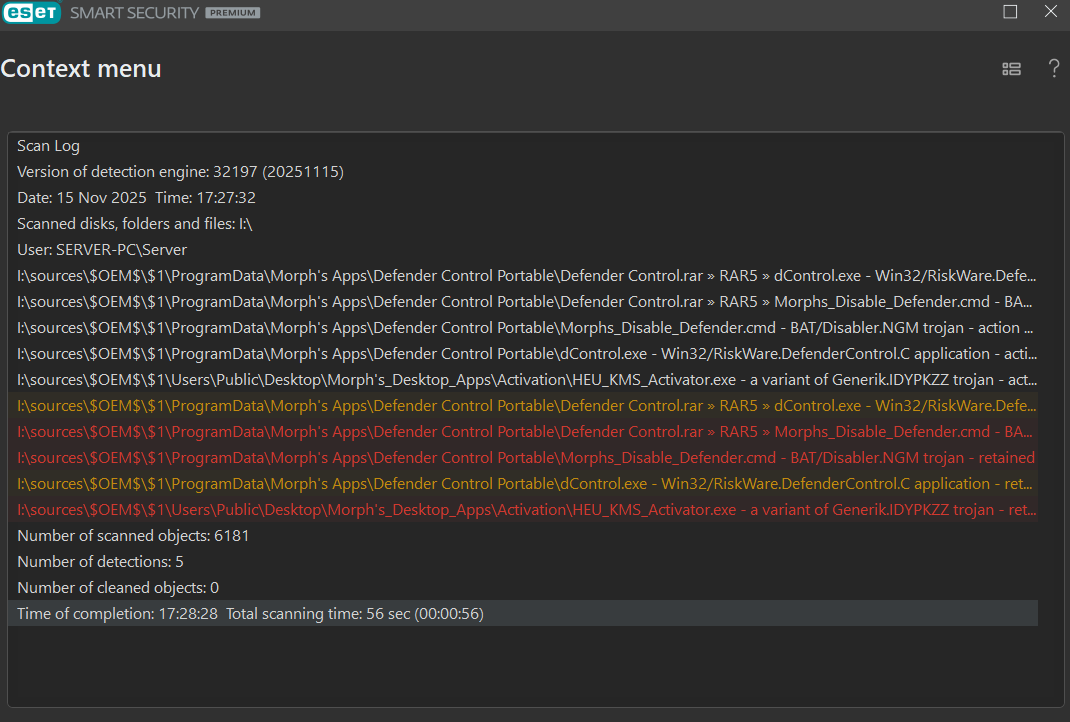
Task: Select the scanned disks I:\ line
Action: (x=134, y=224)
